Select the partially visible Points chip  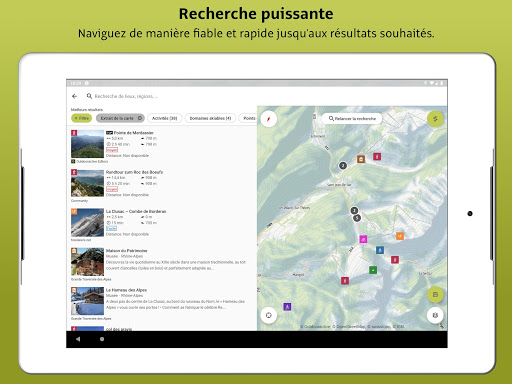click(x=249, y=118)
